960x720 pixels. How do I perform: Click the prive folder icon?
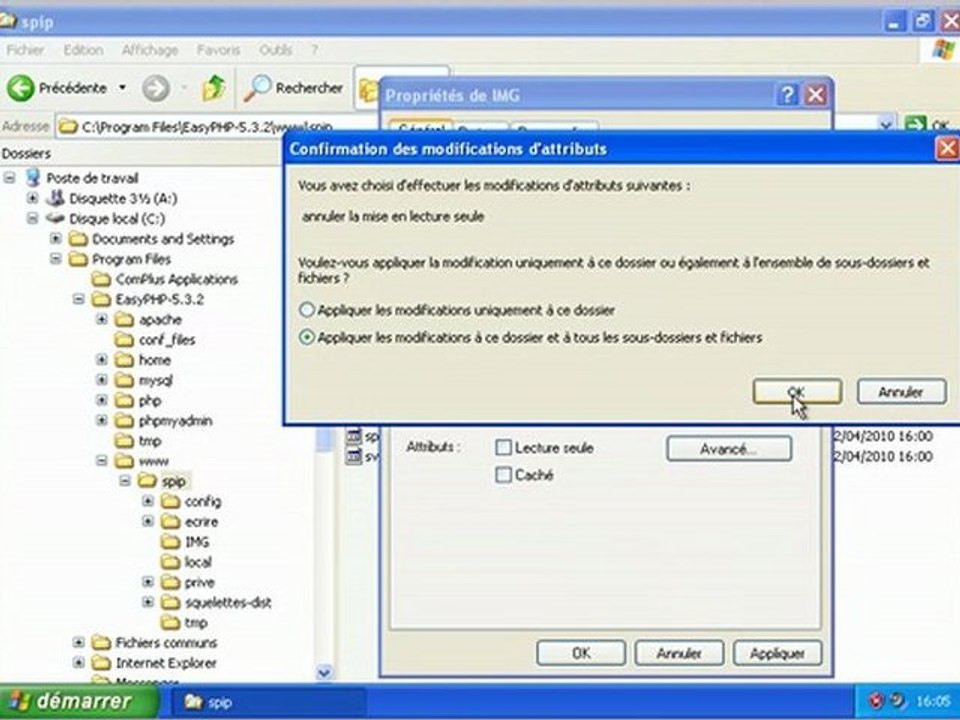click(170, 582)
